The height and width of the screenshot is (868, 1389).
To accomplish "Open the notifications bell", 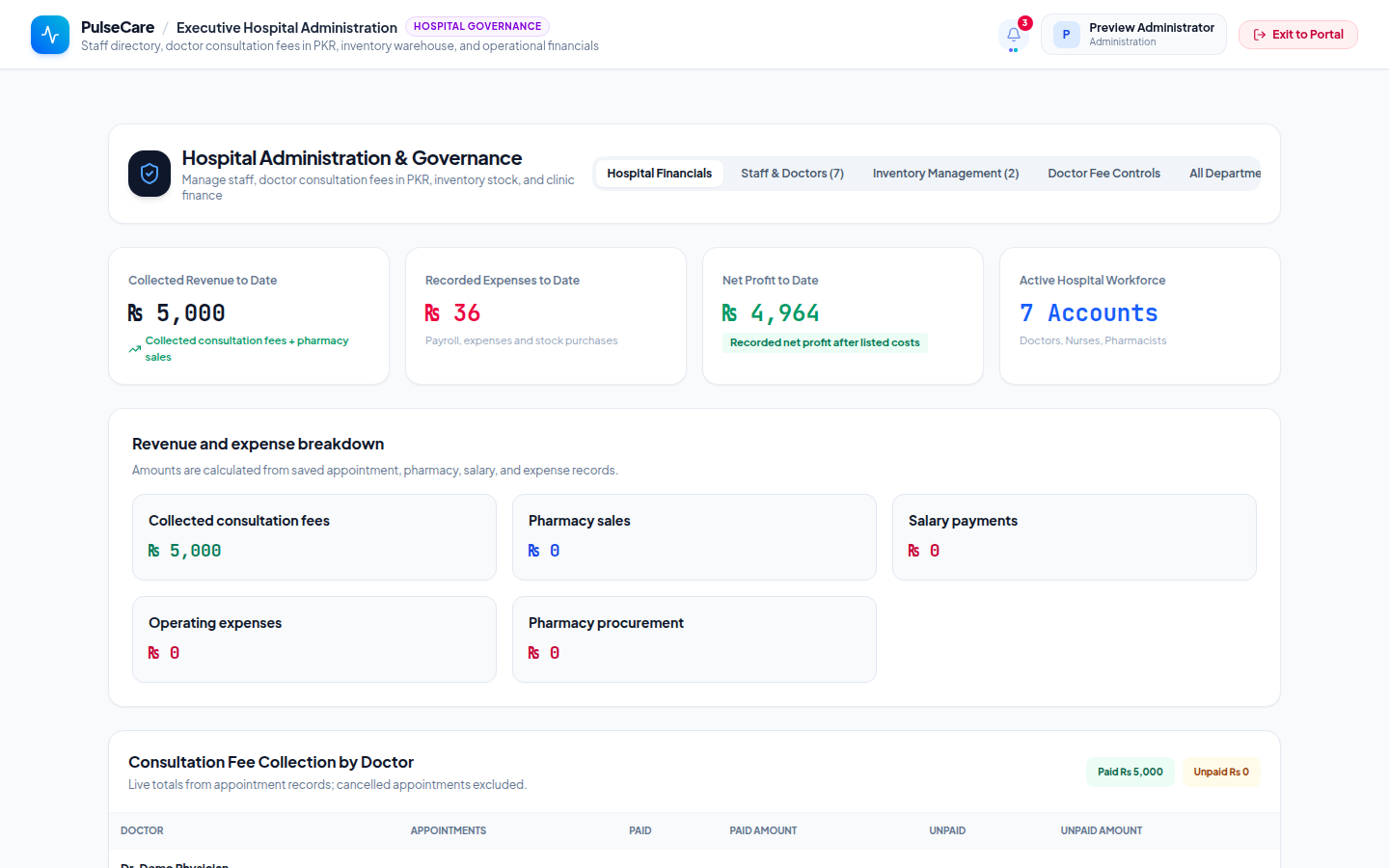I will pyautogui.click(x=1014, y=35).
